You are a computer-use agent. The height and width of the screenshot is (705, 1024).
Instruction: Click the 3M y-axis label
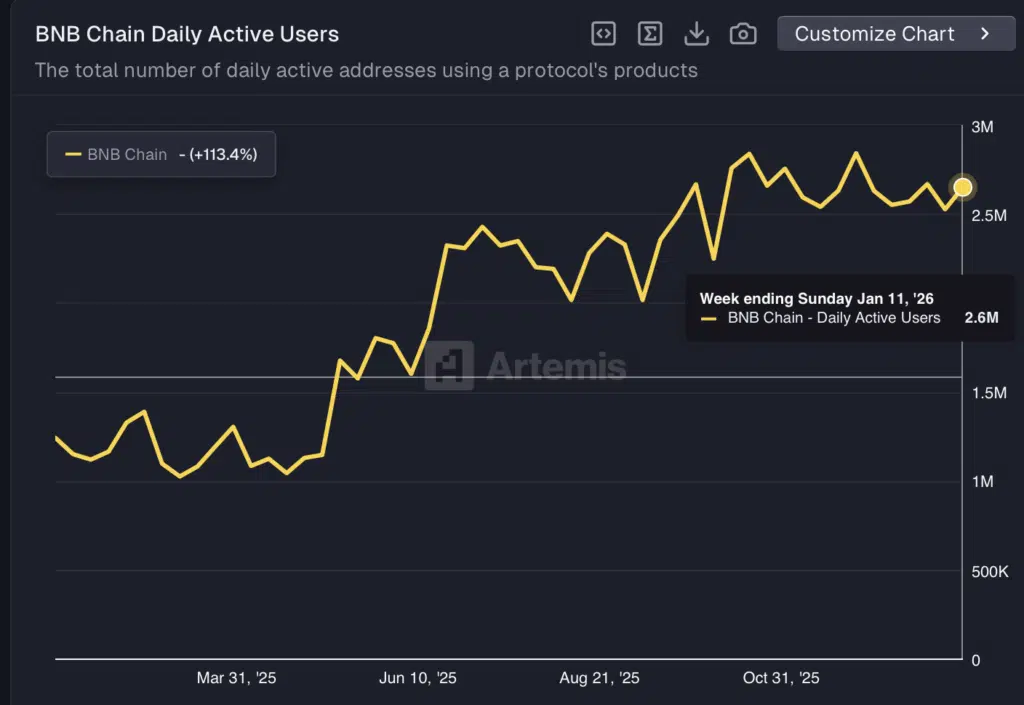tap(982, 127)
